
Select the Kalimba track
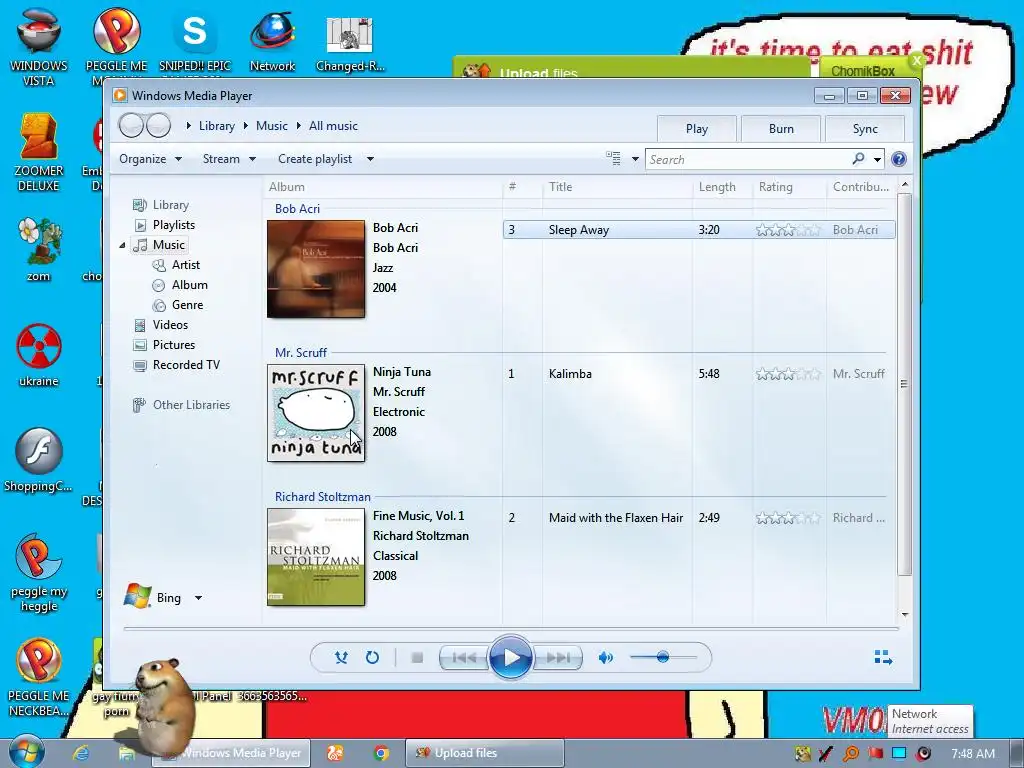[x=699, y=374]
